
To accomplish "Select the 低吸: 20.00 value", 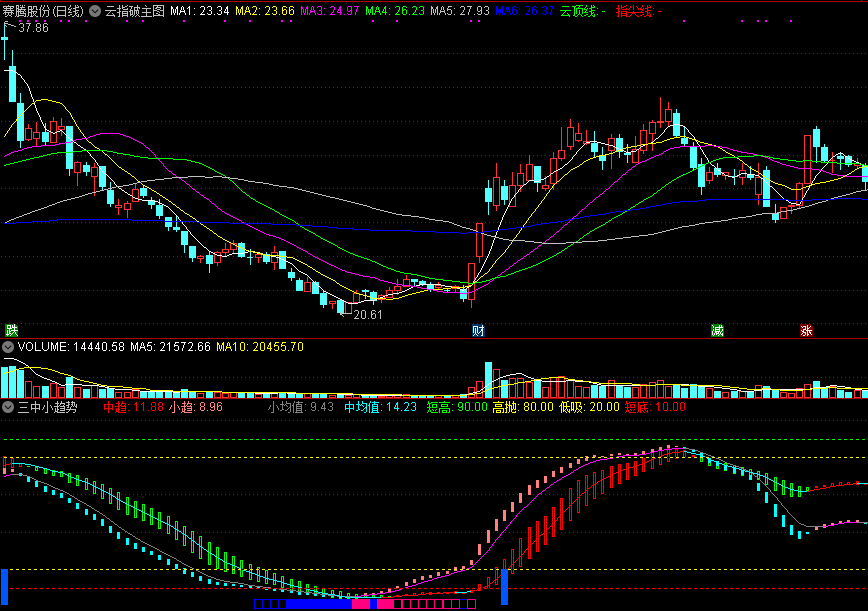I will tap(589, 407).
